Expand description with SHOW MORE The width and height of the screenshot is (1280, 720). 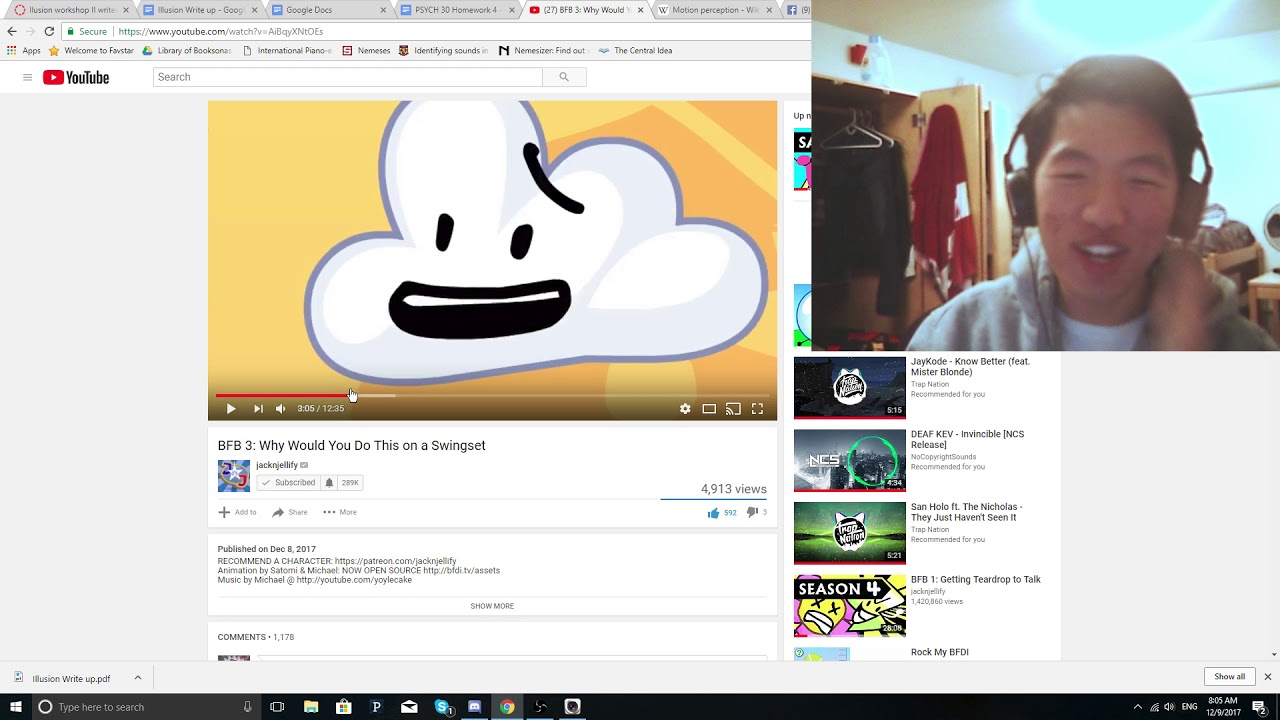coord(492,606)
